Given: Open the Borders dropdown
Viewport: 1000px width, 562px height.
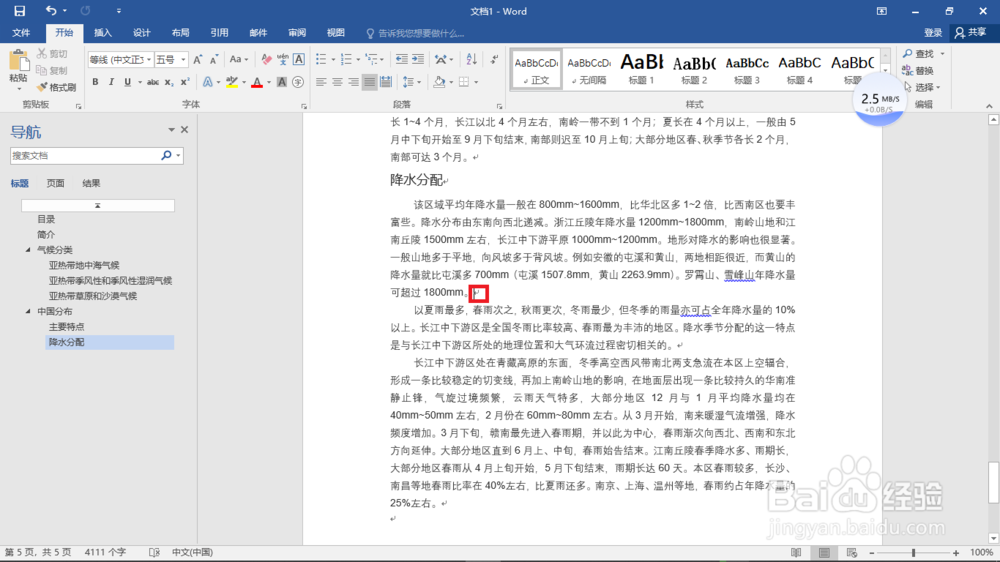Looking at the screenshot, I should 476,82.
